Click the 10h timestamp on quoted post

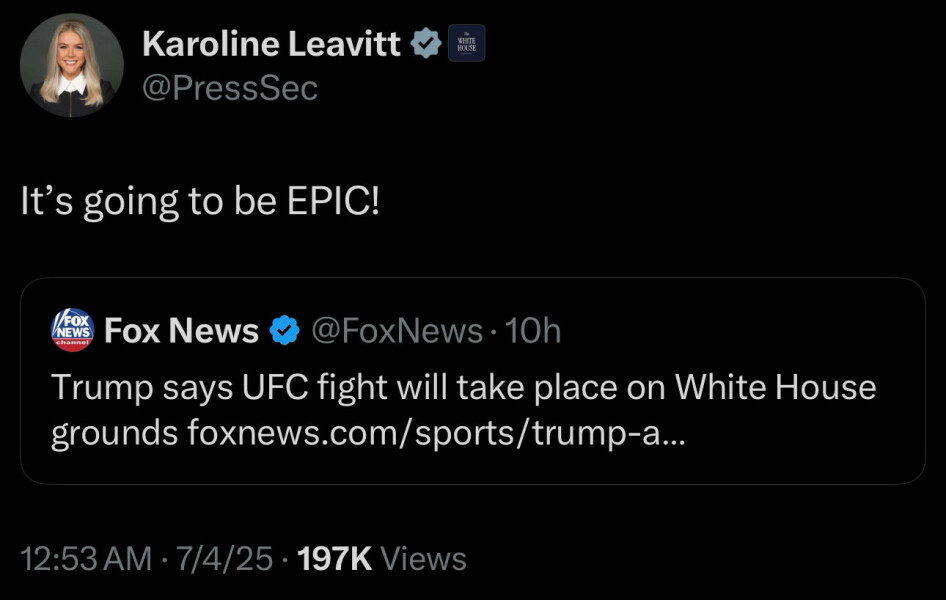[x=534, y=330]
